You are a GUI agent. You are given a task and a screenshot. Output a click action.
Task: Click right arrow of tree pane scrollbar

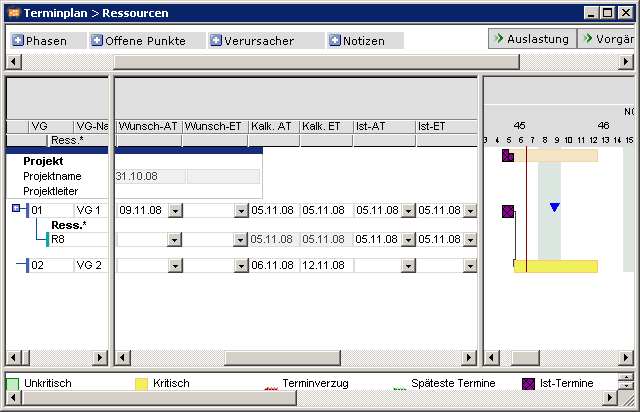pyautogui.click(x=99, y=358)
